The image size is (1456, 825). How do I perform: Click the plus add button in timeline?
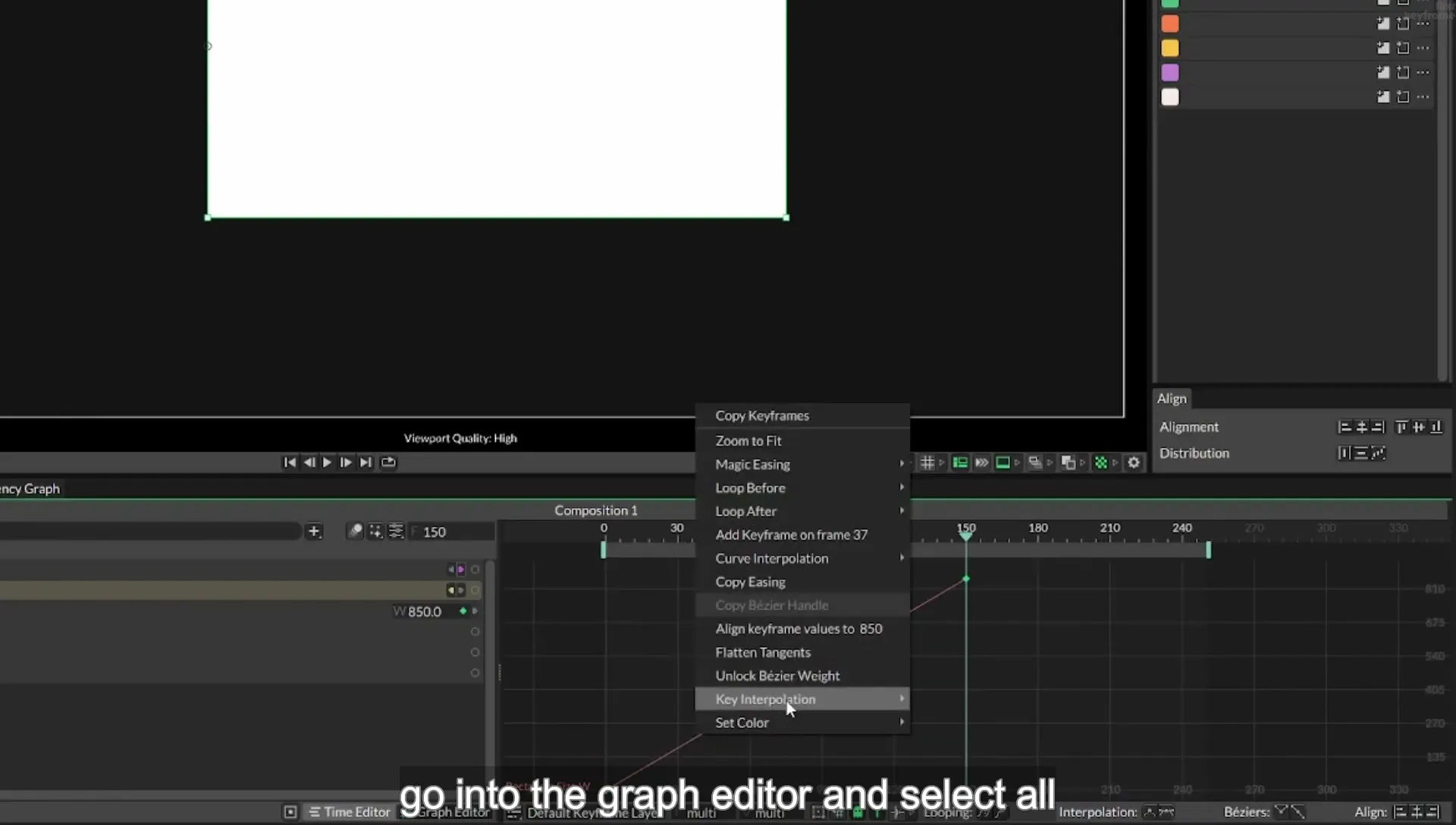(x=314, y=532)
